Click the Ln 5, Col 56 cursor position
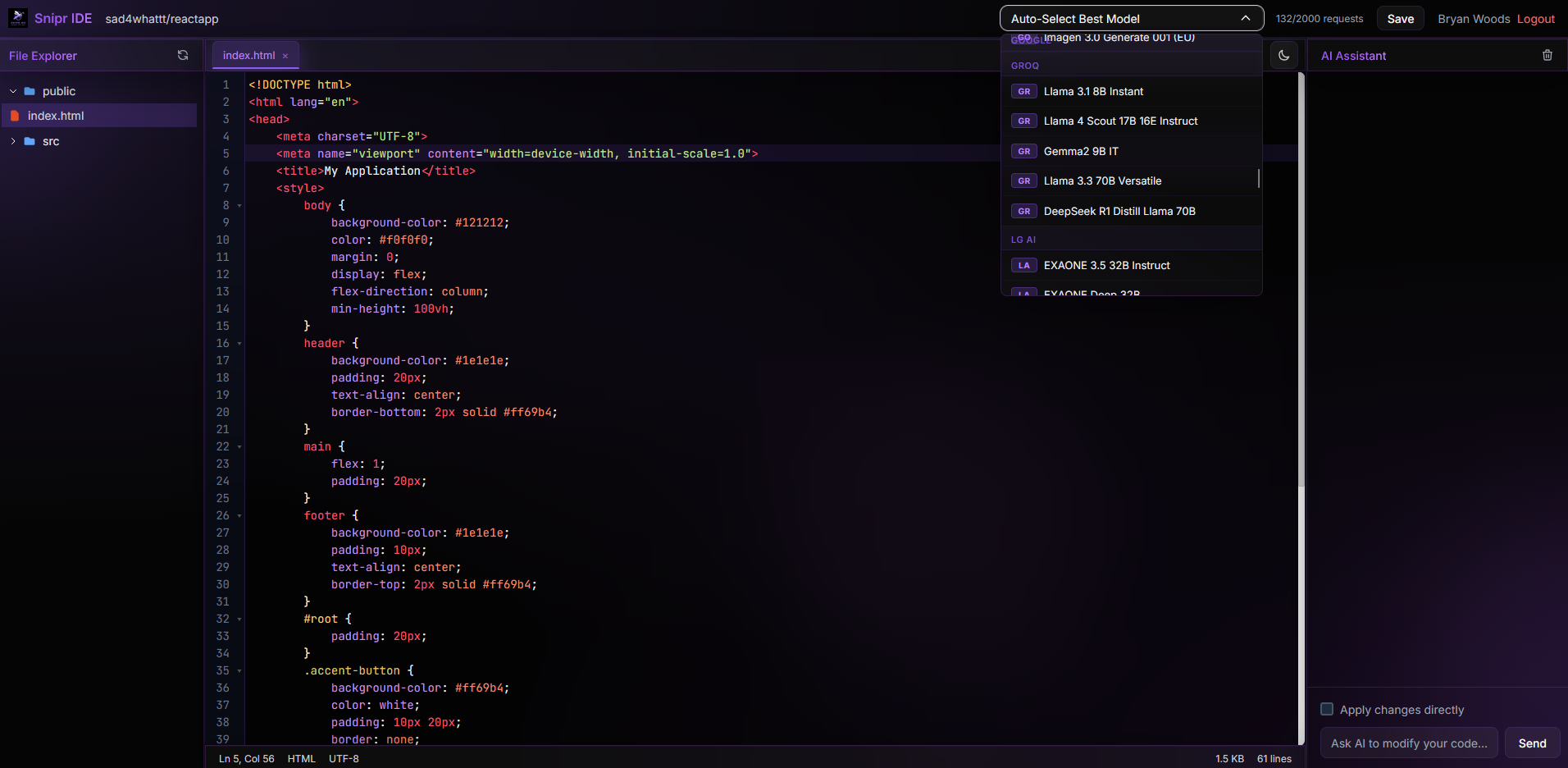The width and height of the screenshot is (1568, 768). 246,758
